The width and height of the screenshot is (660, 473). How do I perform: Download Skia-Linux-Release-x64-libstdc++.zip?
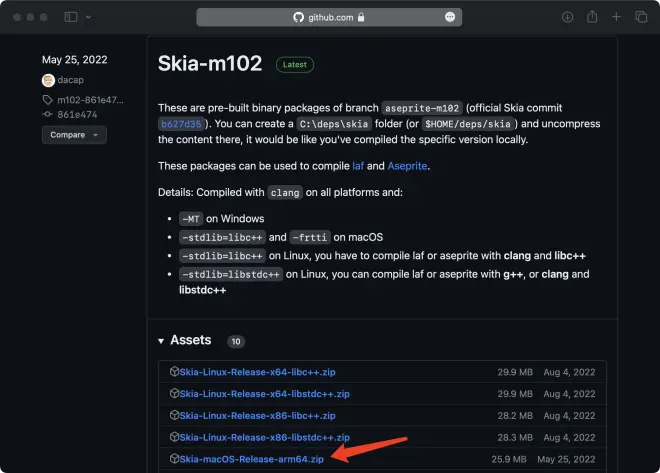tap(265, 394)
